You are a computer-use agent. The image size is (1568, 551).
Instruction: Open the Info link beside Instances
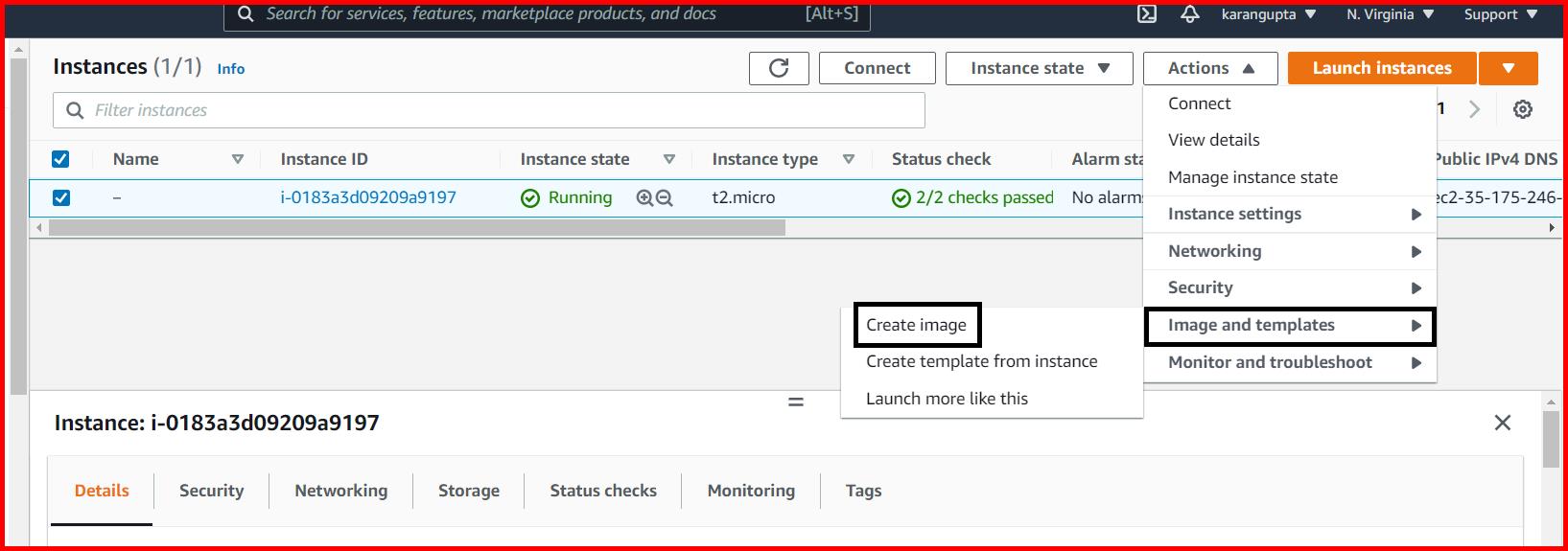pos(231,69)
